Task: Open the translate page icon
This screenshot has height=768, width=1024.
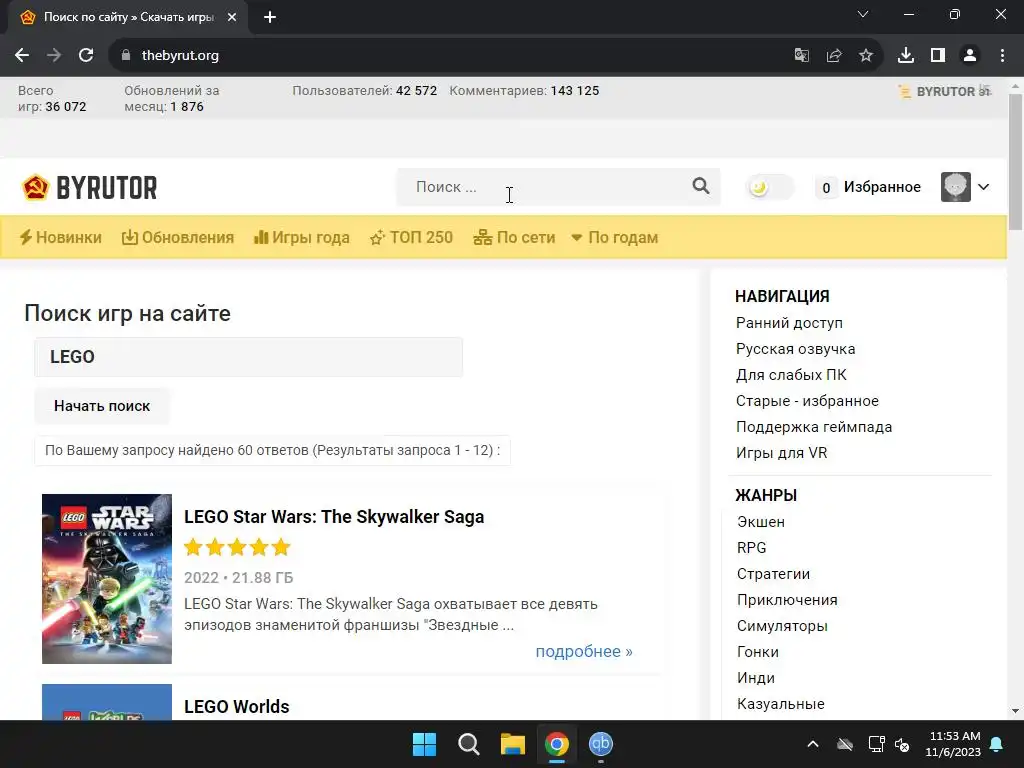Action: point(801,56)
